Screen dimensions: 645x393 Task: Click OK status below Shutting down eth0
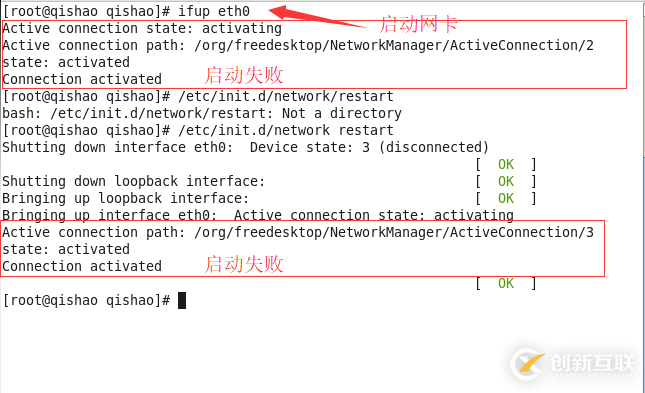pos(506,165)
